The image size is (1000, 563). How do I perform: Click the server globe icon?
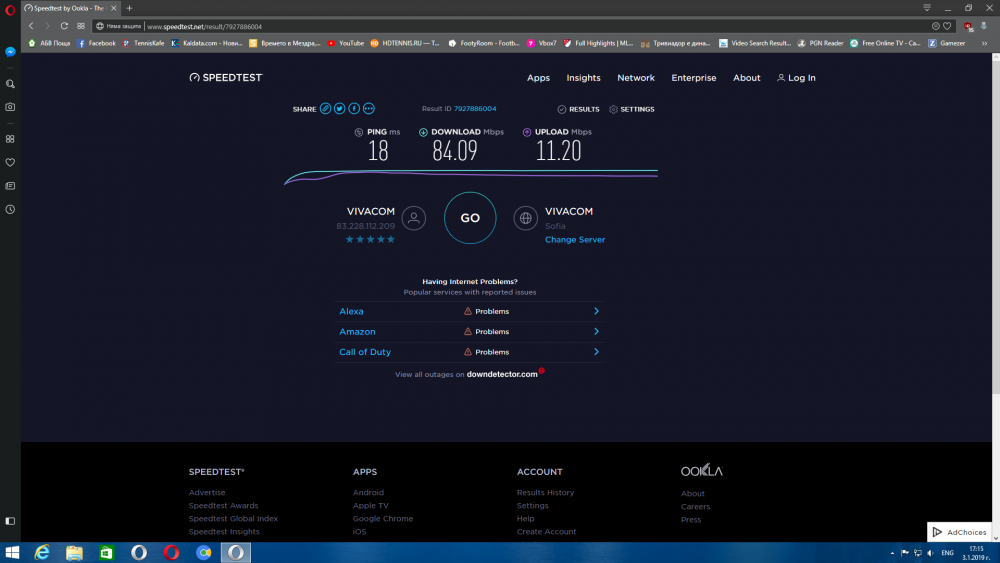click(526, 218)
